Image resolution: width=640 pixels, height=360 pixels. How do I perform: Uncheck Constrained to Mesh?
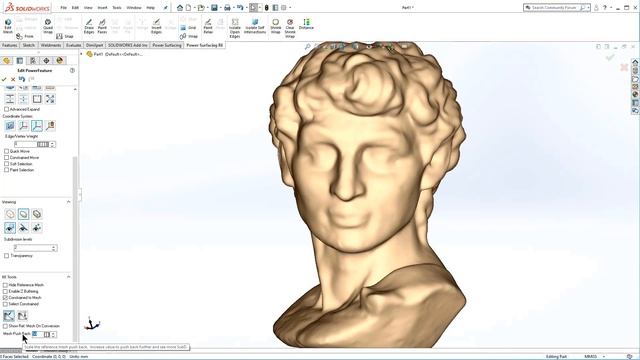(5, 298)
